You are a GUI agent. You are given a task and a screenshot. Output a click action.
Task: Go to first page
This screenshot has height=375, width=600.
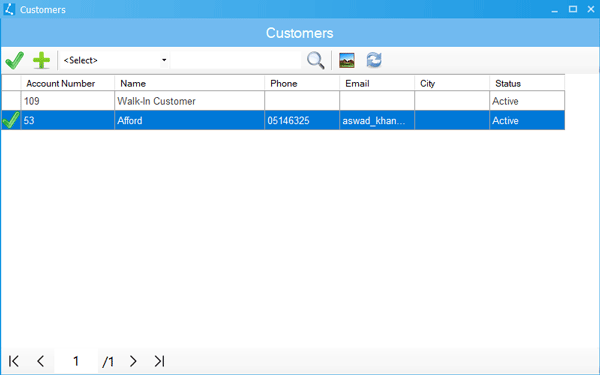click(14, 361)
